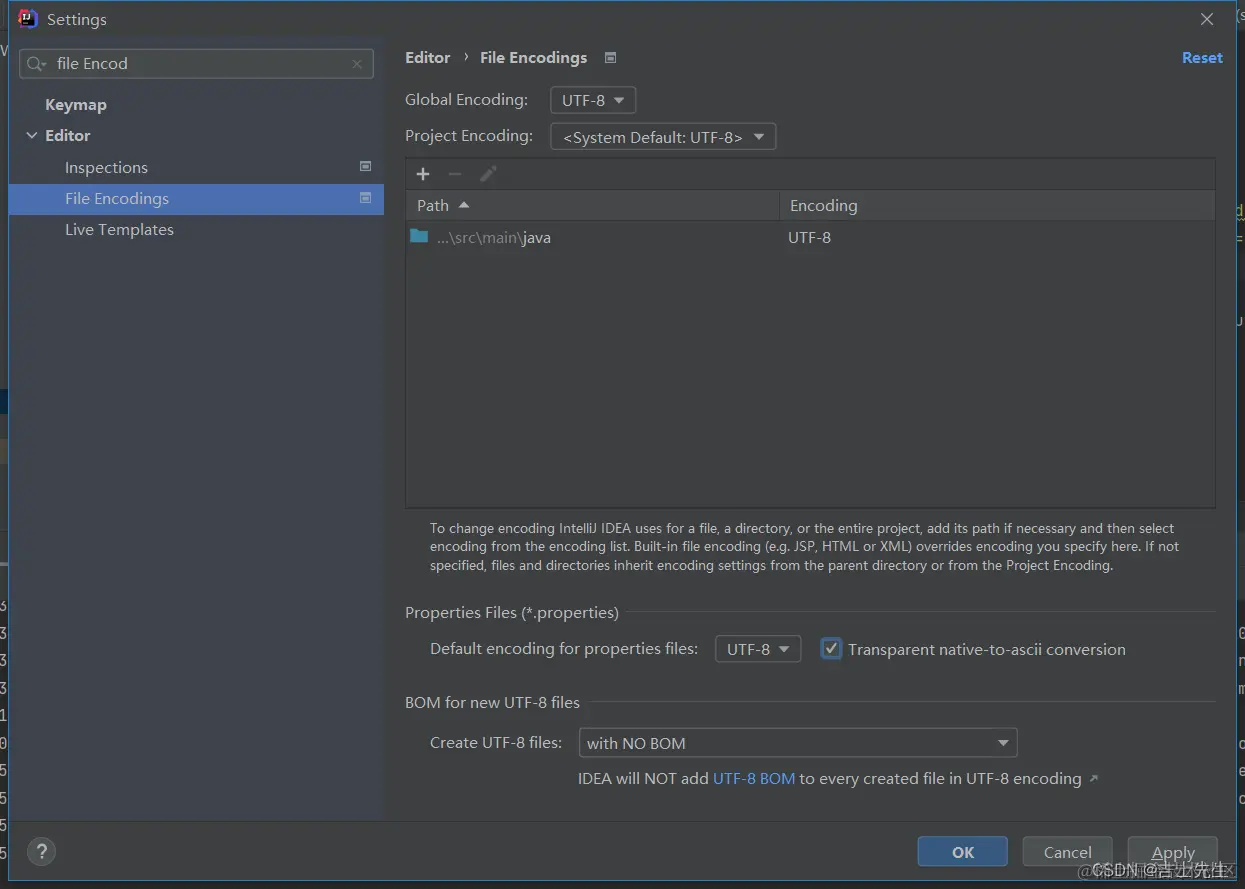This screenshot has height=889, width=1245.
Task: Click the search magnifier icon in the settings search
Action: click(36, 64)
